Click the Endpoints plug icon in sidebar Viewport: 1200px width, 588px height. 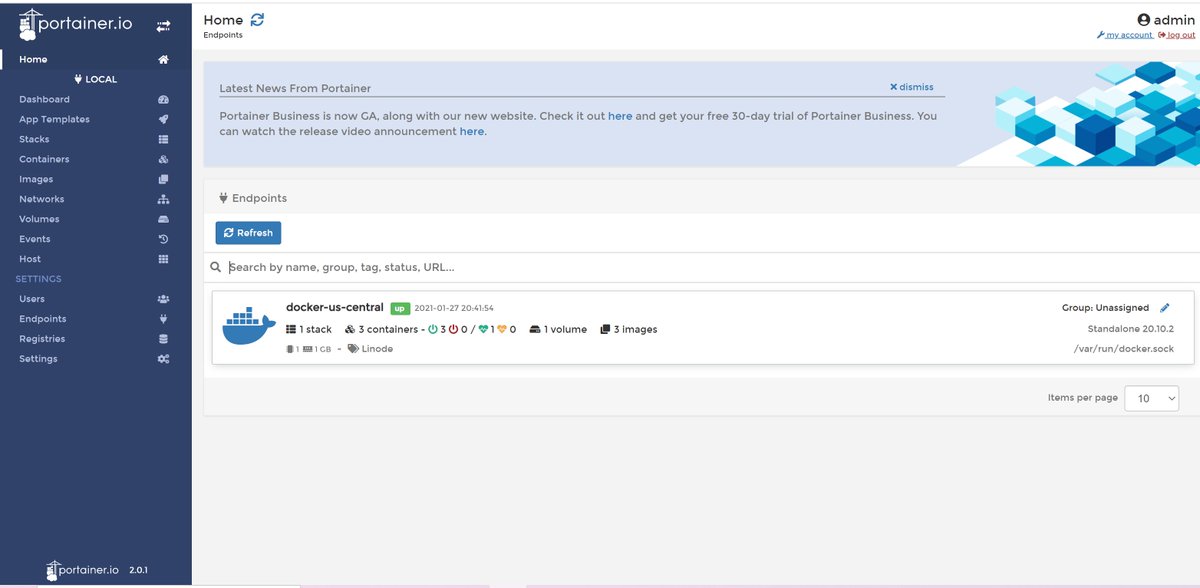(163, 319)
